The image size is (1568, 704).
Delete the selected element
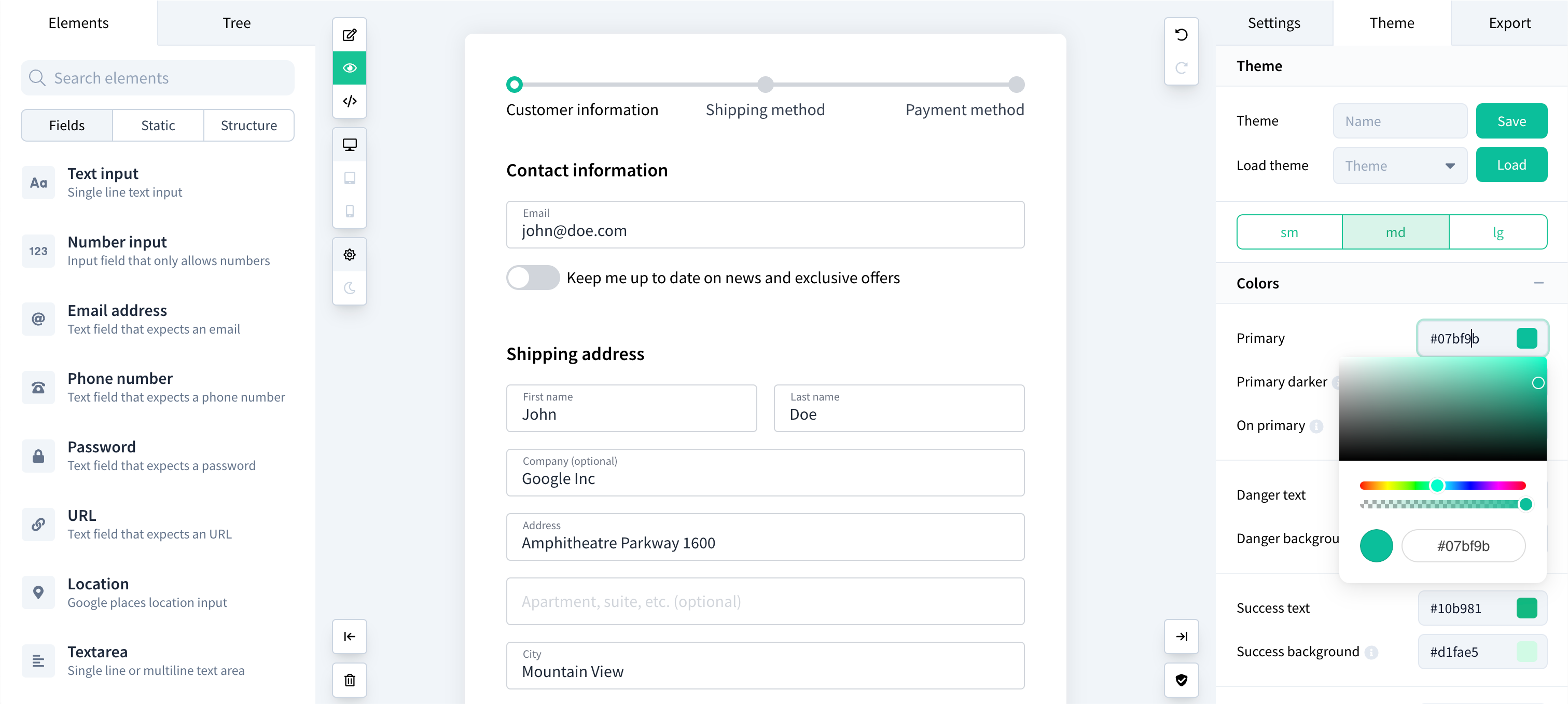pyautogui.click(x=350, y=680)
